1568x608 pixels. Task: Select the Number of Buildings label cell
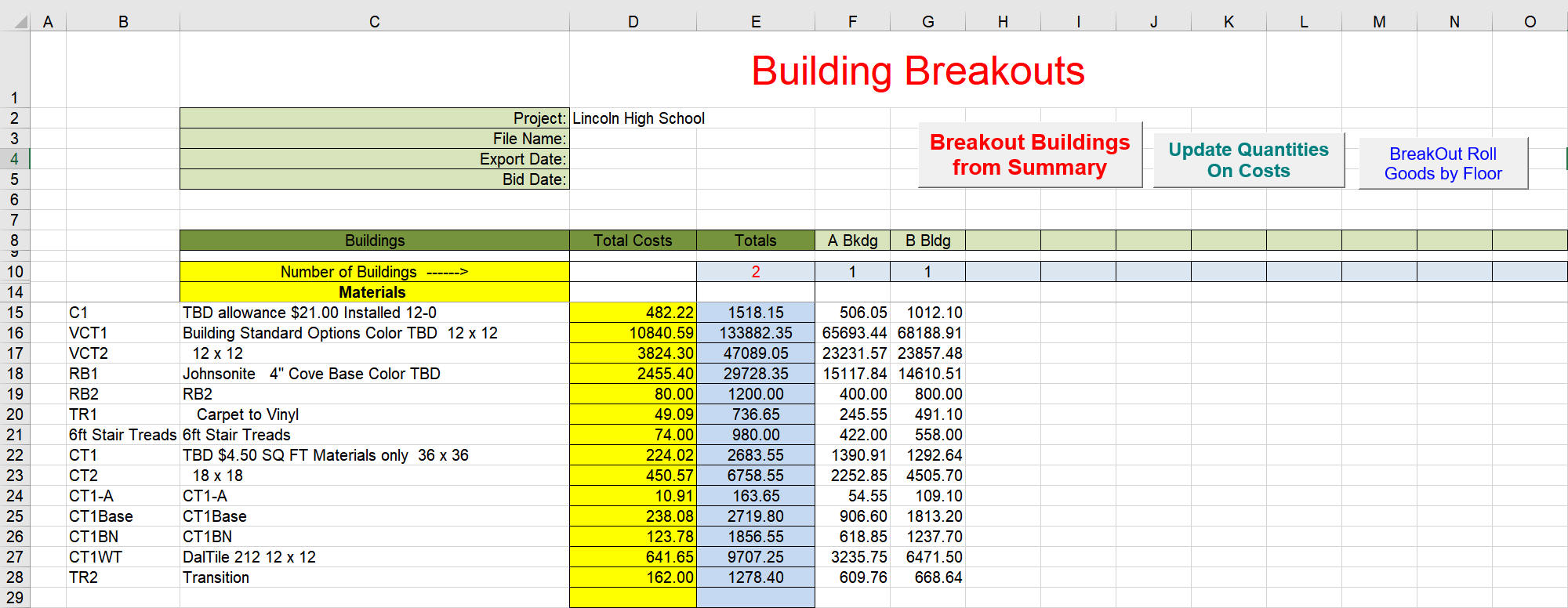[x=374, y=272]
